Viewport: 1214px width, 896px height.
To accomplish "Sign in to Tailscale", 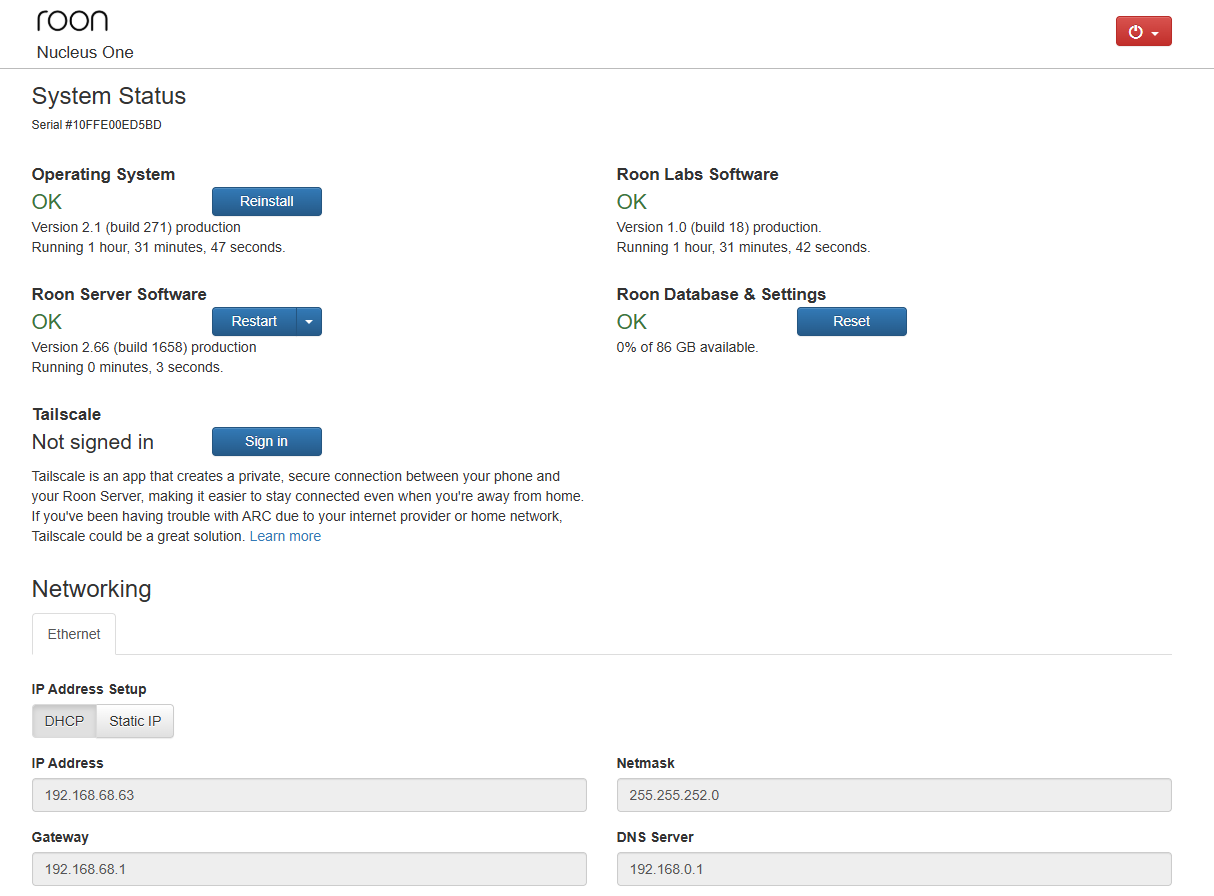I will pyautogui.click(x=267, y=441).
